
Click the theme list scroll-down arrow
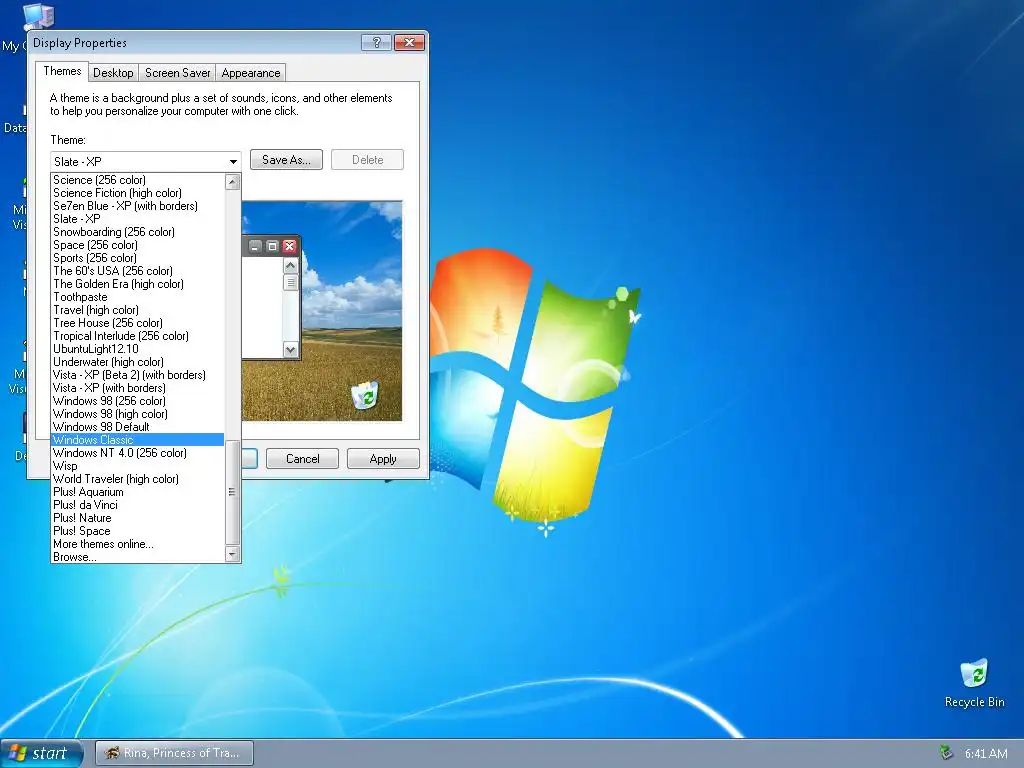(x=232, y=554)
